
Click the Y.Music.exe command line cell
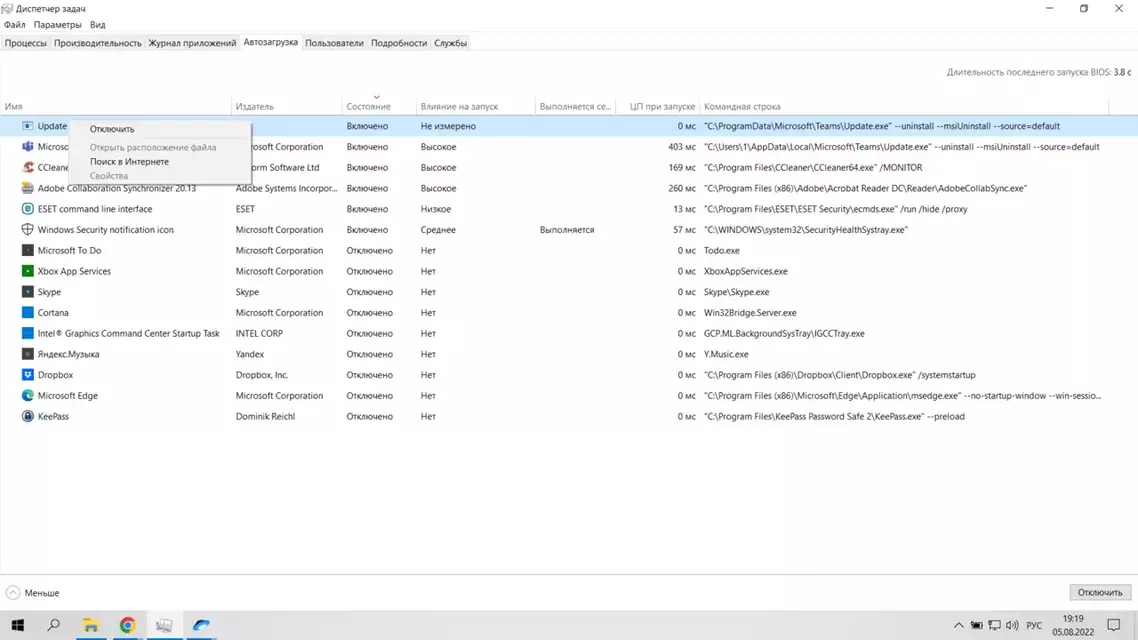coord(726,354)
